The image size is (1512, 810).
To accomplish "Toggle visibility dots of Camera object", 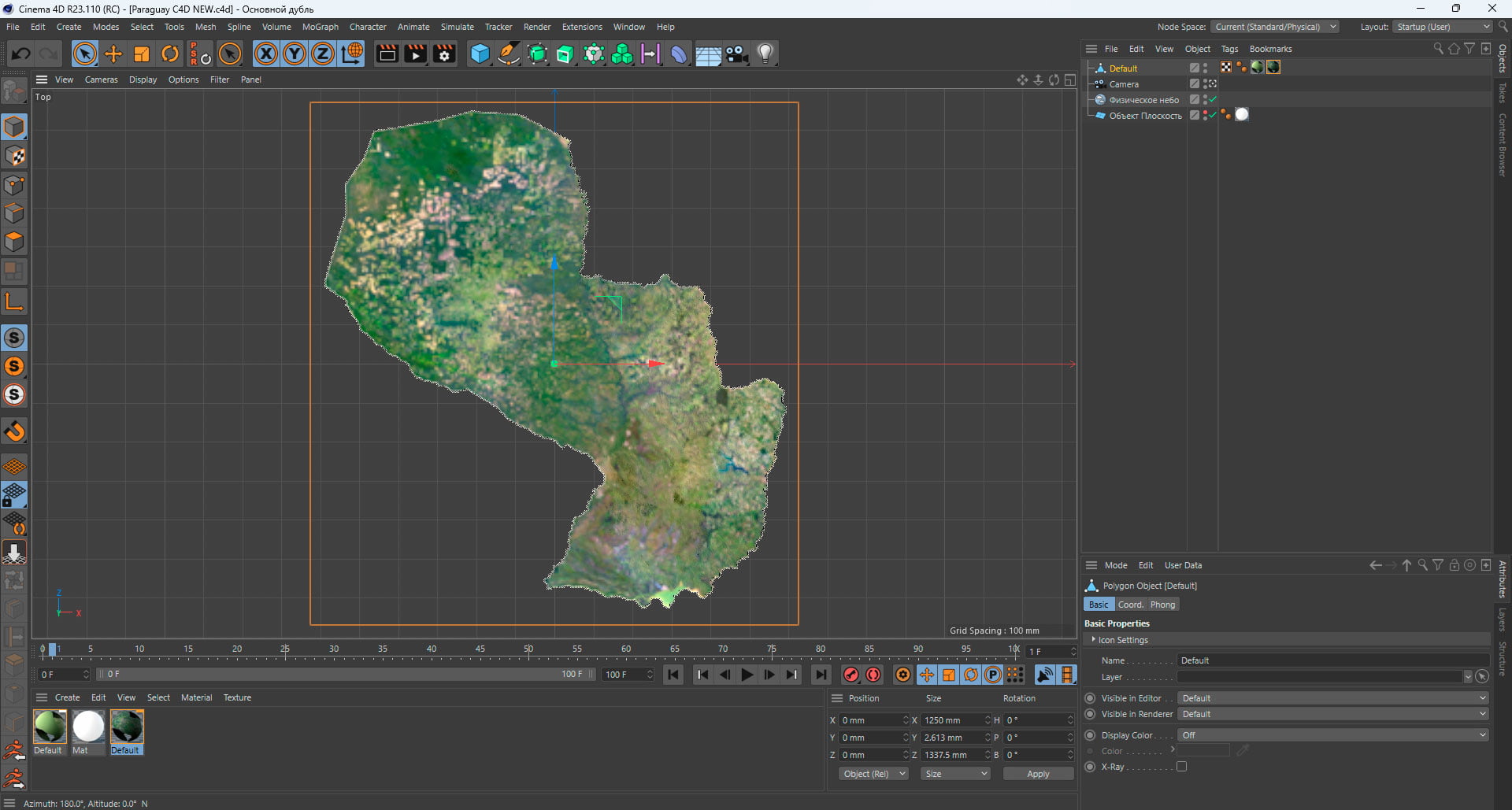I will point(1205,83).
